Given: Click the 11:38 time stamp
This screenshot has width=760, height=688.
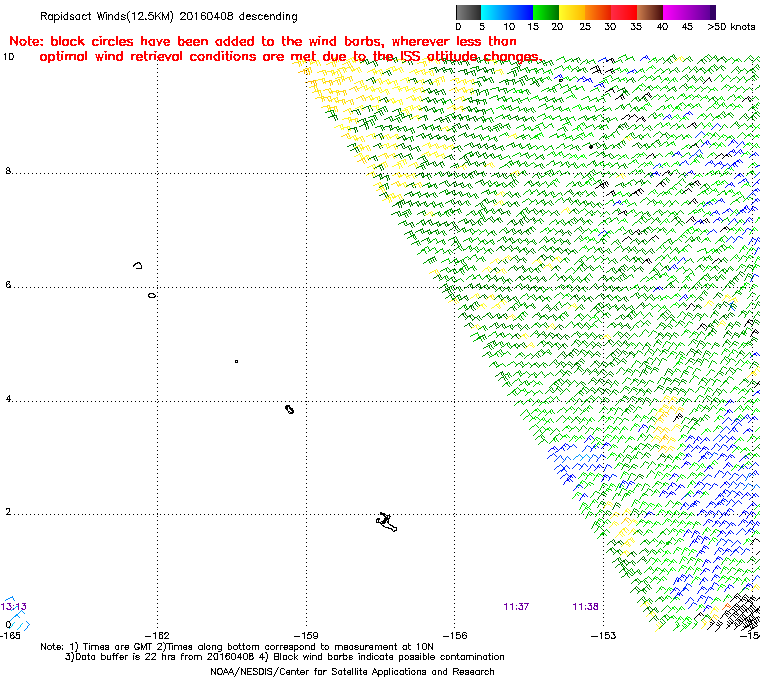Looking at the screenshot, I should (x=585, y=607).
